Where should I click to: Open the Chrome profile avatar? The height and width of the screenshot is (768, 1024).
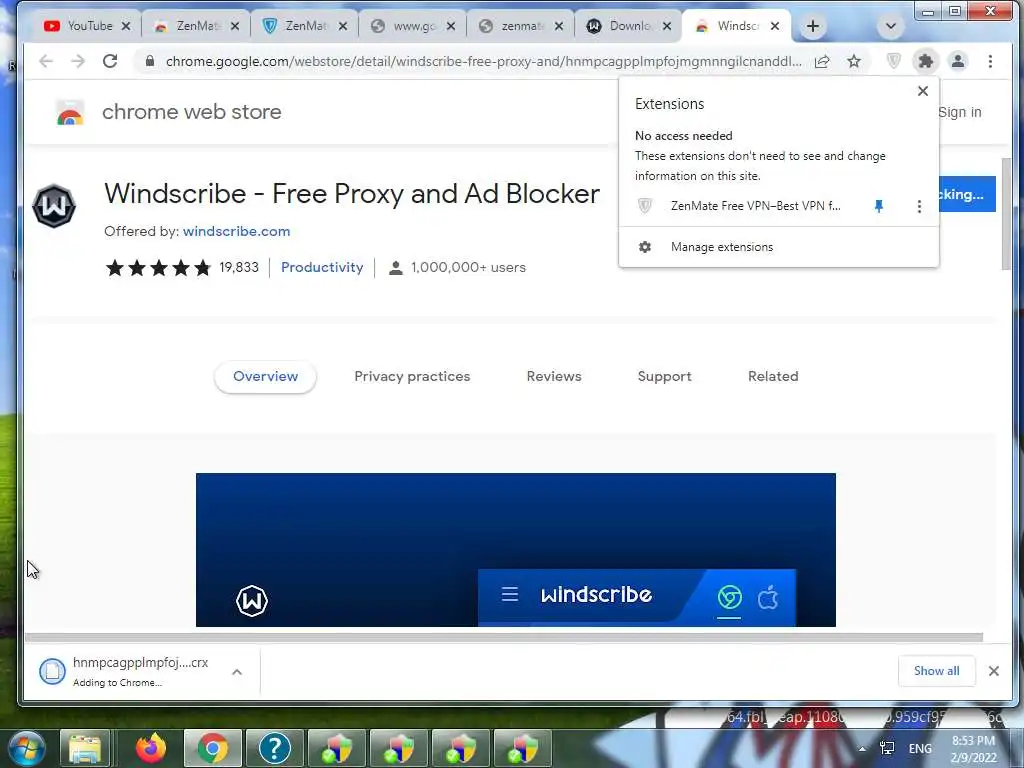[957, 61]
